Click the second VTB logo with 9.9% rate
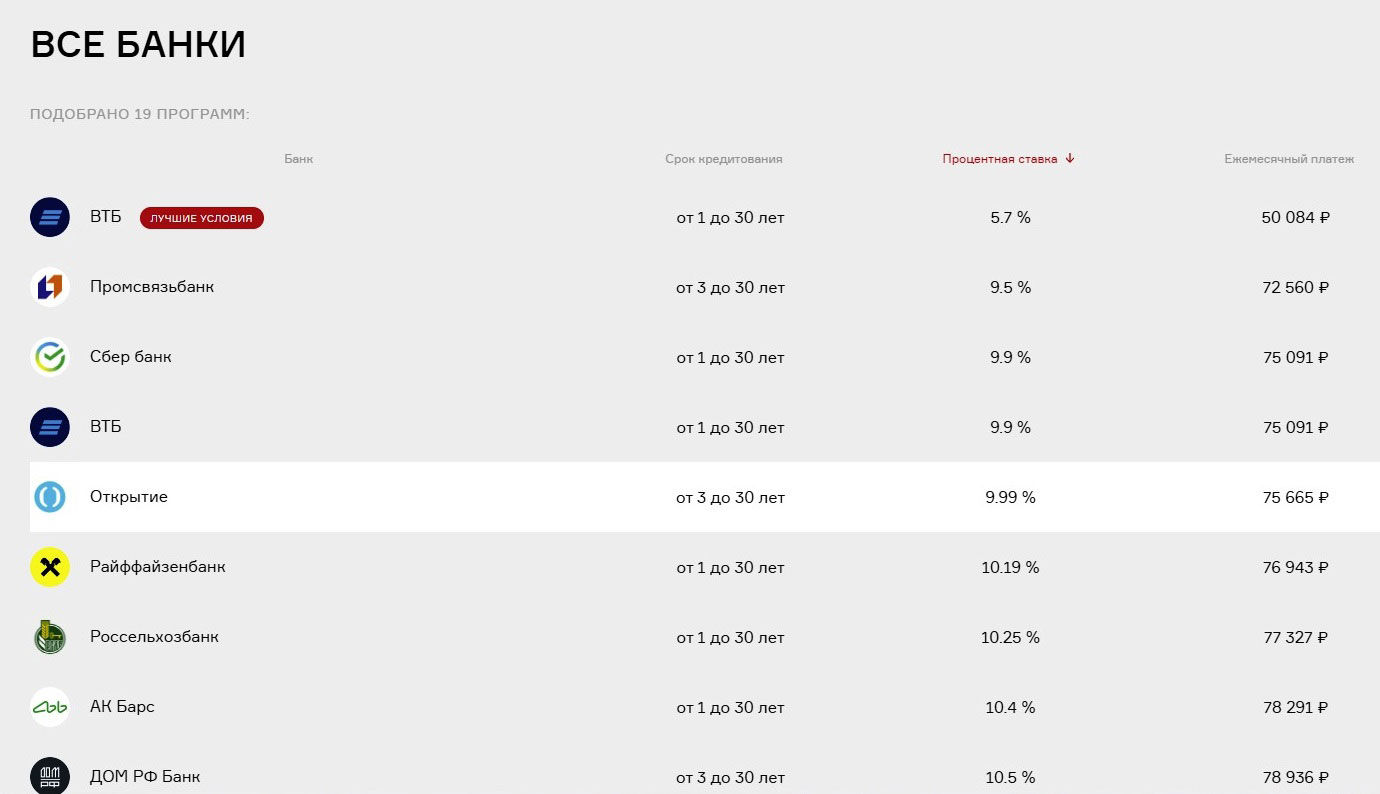 coord(50,427)
